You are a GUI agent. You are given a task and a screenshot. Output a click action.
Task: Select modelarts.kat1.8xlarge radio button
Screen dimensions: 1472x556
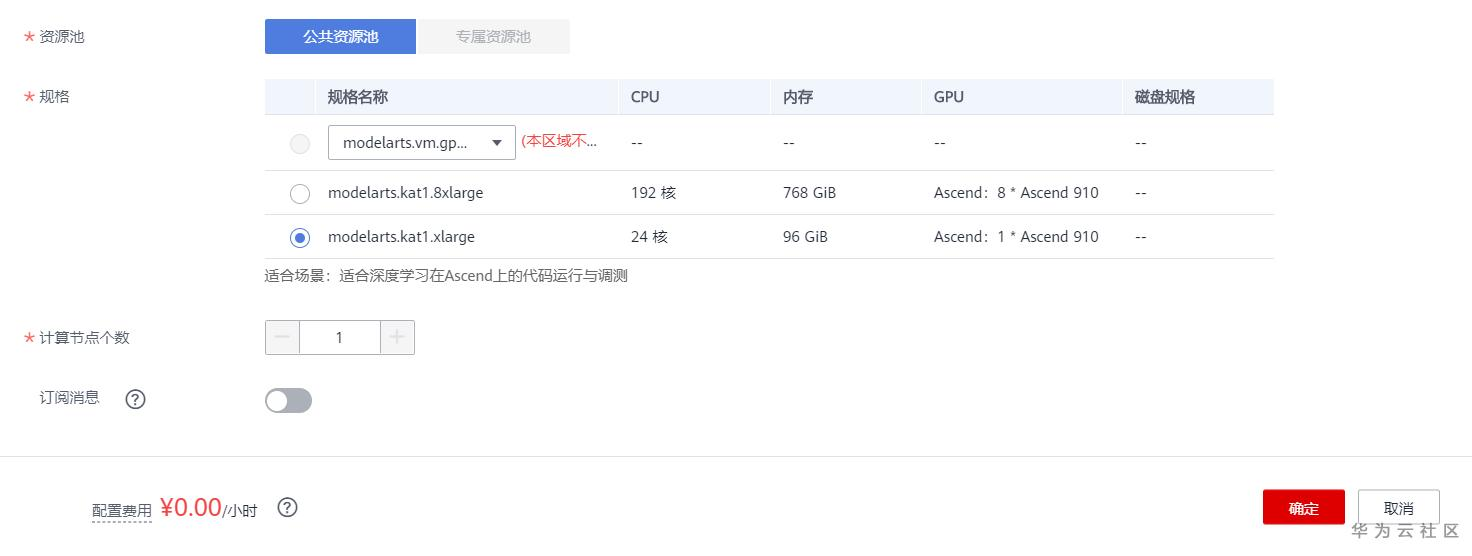click(299, 193)
